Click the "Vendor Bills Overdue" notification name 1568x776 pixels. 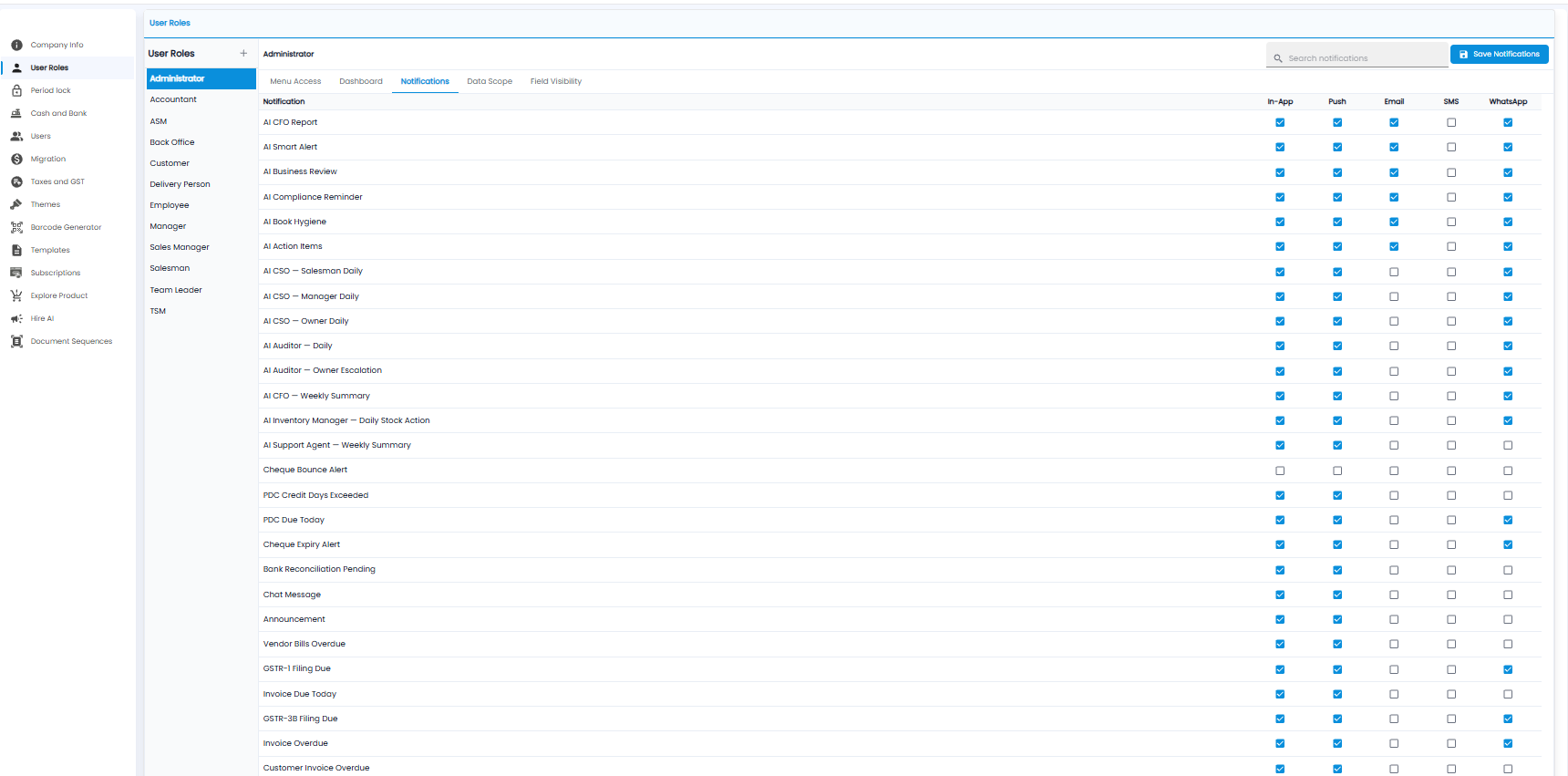(304, 644)
